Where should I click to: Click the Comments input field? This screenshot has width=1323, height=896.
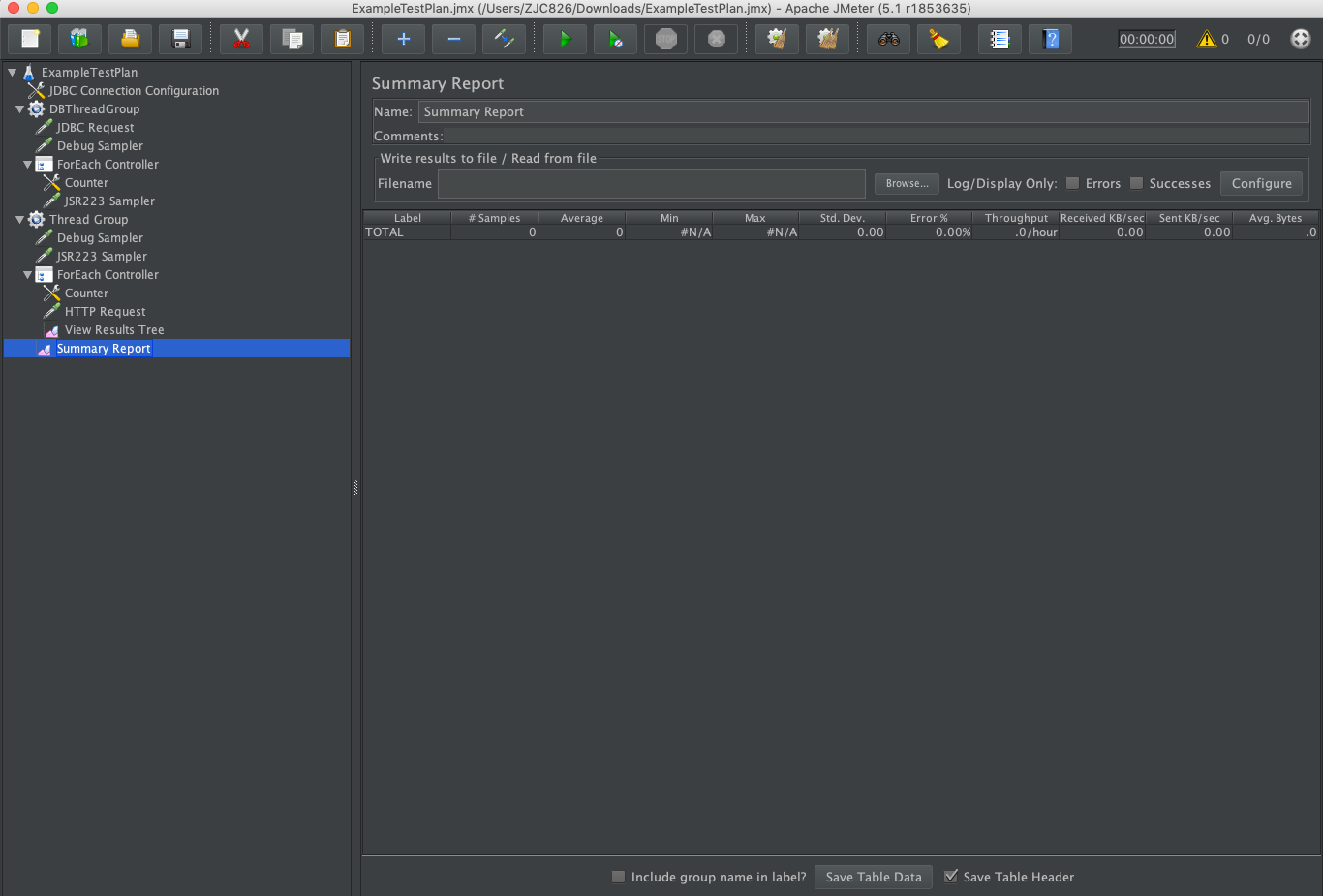pyautogui.click(x=877, y=136)
